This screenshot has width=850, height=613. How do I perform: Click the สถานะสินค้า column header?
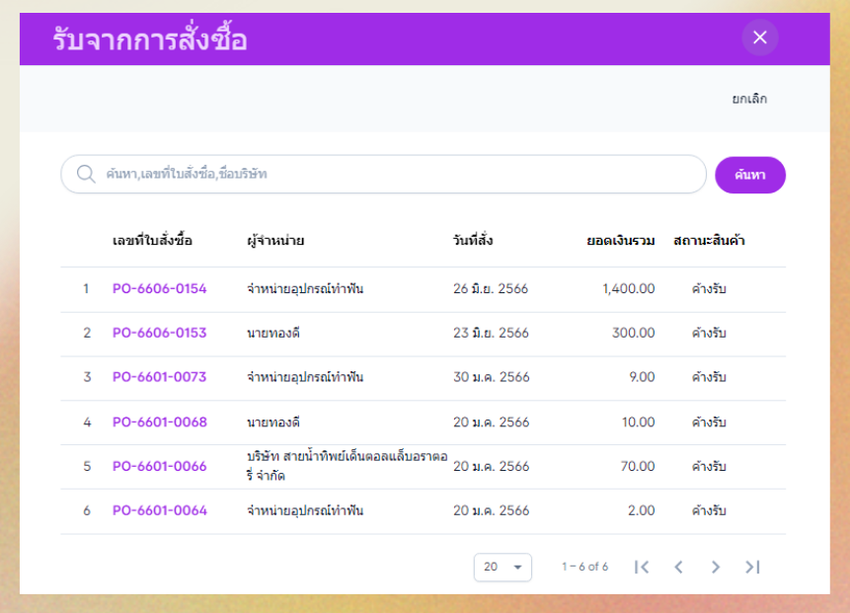(x=709, y=240)
